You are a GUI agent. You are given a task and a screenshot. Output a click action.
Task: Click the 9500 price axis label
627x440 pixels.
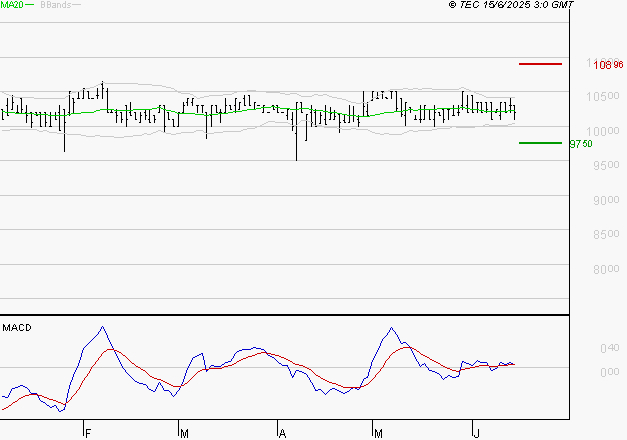[x=602, y=166]
